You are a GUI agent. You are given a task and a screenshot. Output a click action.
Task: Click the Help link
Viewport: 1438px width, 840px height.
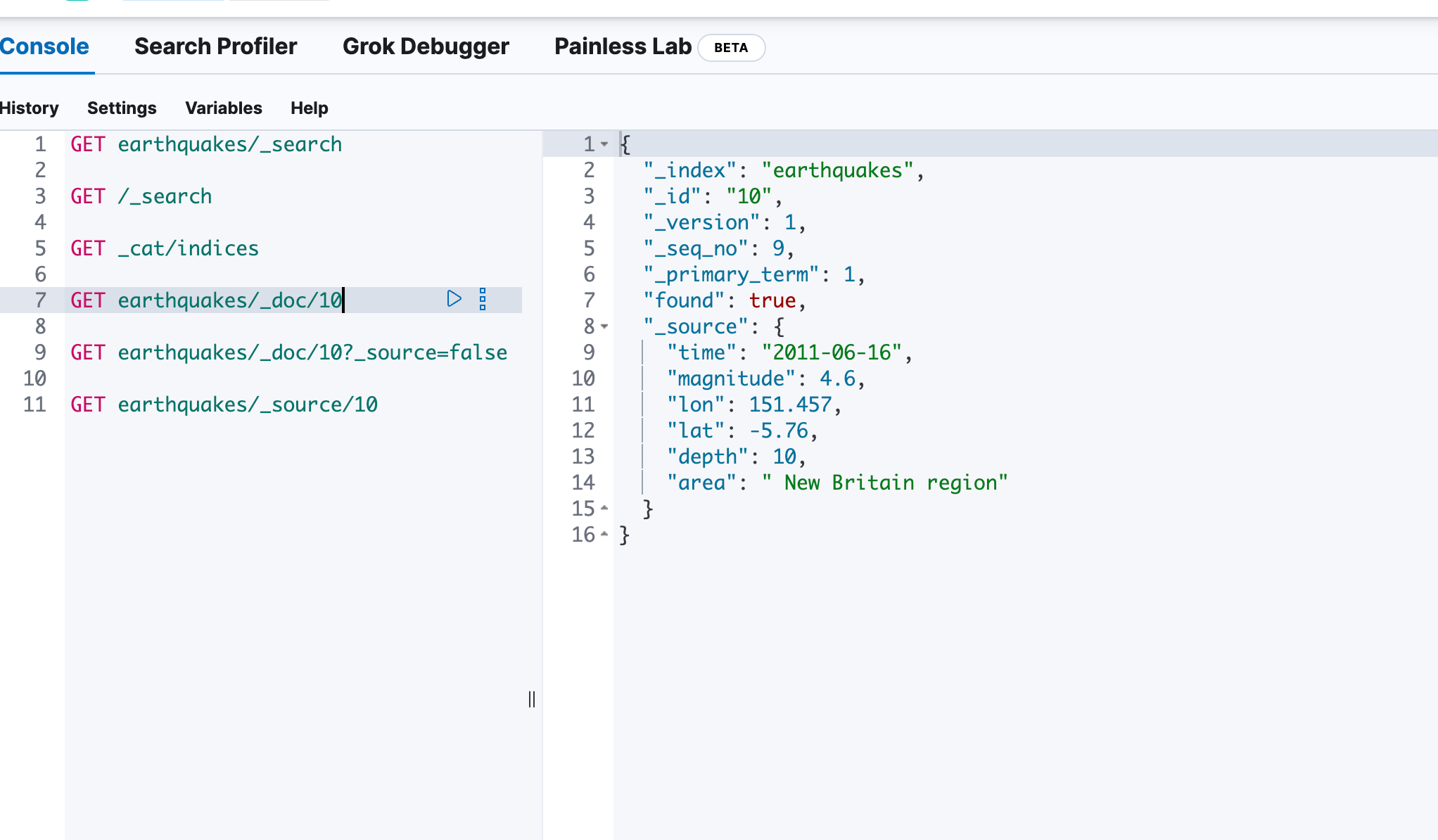coord(309,108)
